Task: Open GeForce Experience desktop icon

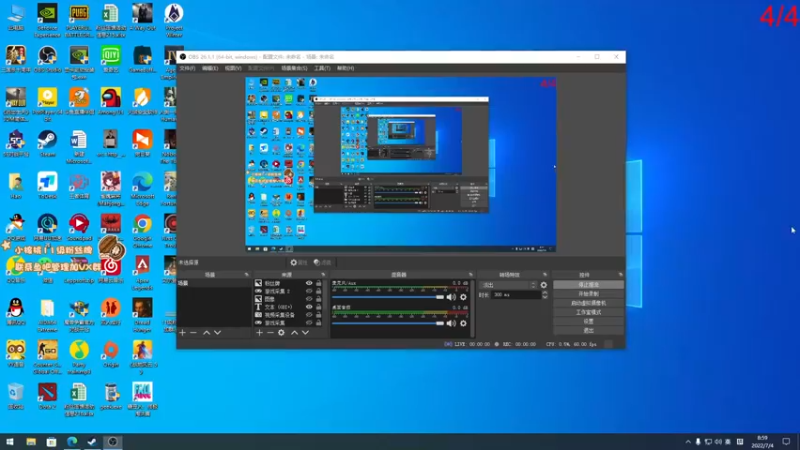Action: click(x=47, y=21)
